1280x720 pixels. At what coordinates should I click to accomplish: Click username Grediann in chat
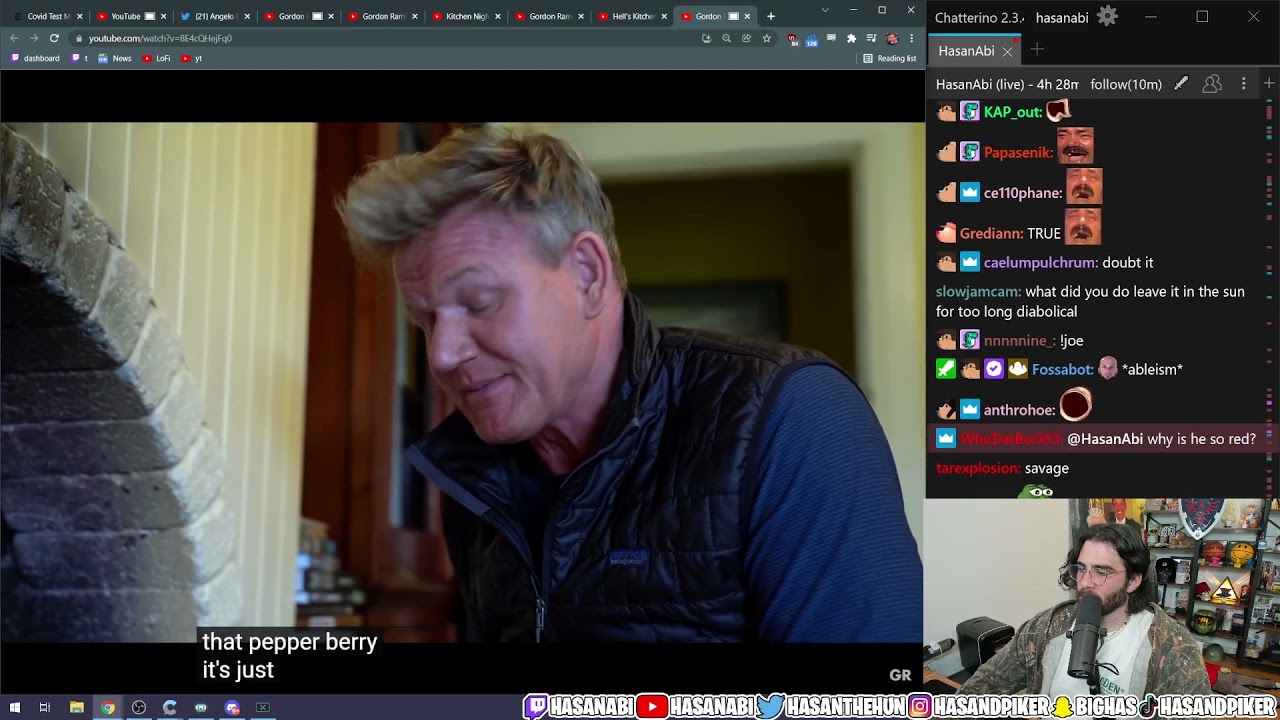991,234
